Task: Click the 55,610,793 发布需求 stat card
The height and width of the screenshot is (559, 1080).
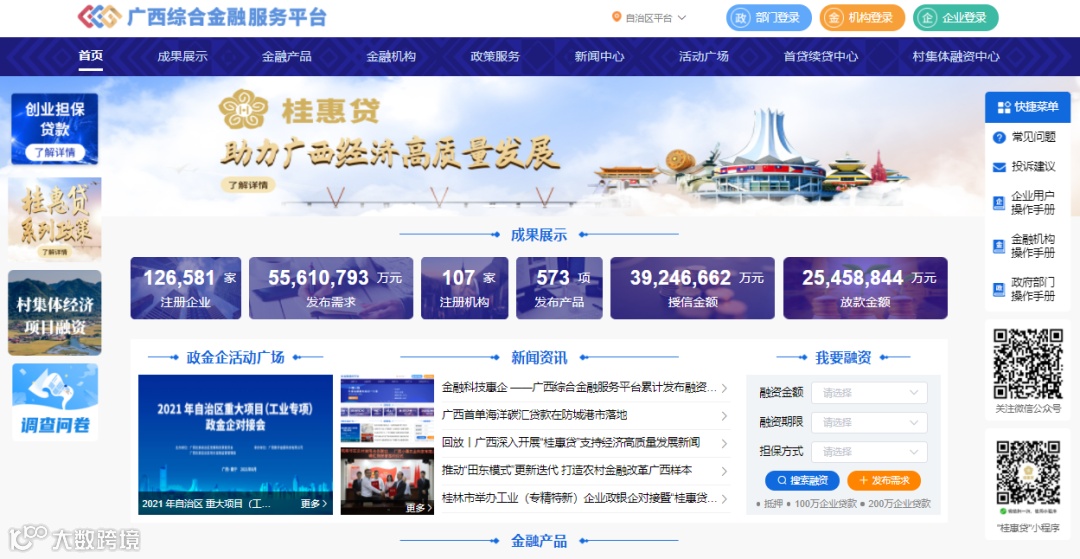Action: click(x=331, y=288)
